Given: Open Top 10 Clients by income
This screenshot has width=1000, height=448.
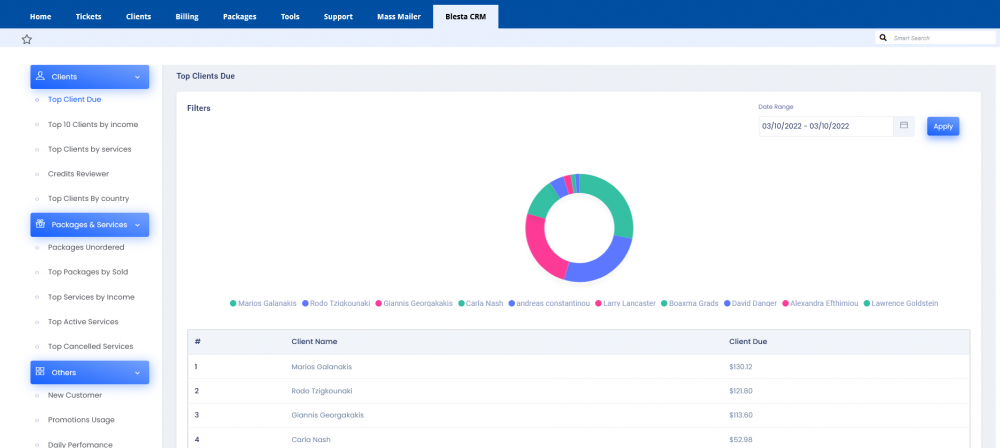Looking at the screenshot, I should (93, 124).
